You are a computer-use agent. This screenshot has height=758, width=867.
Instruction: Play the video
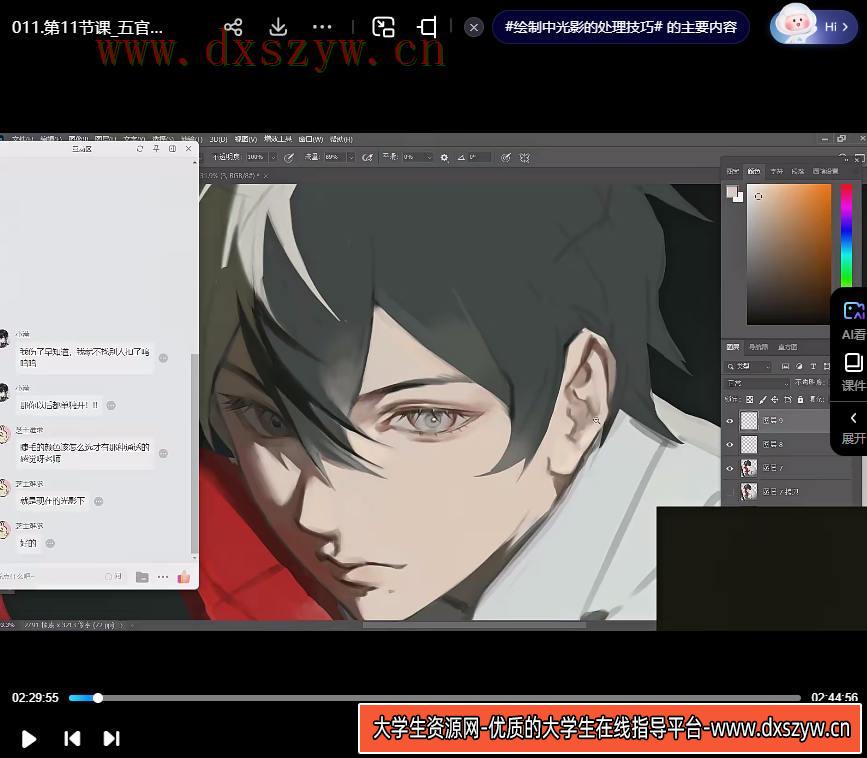29,738
